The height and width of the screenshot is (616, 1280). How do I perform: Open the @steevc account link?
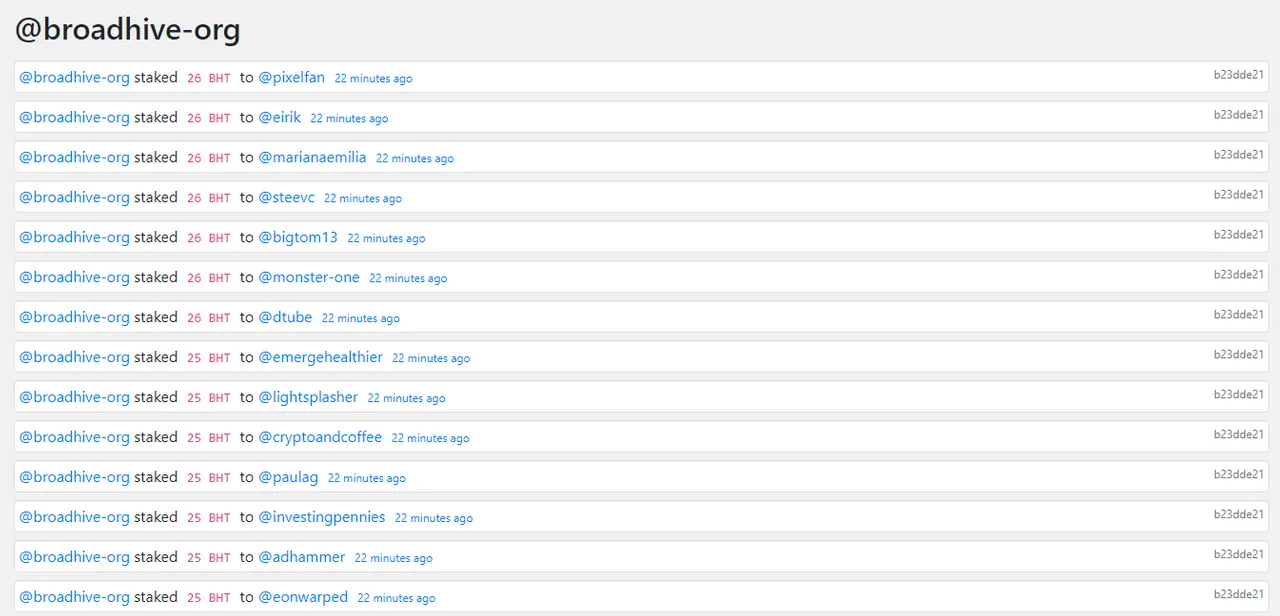point(287,197)
